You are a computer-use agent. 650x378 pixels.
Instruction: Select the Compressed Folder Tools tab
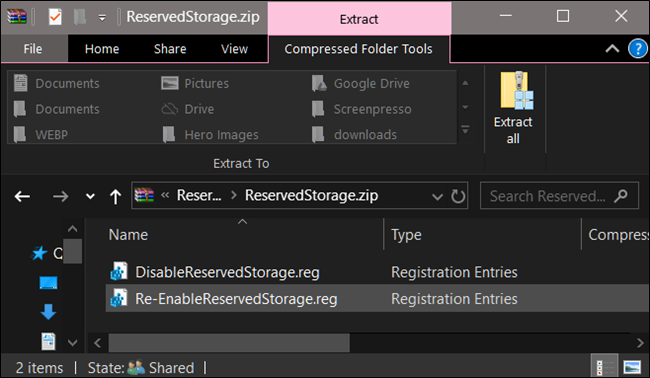[359, 49]
